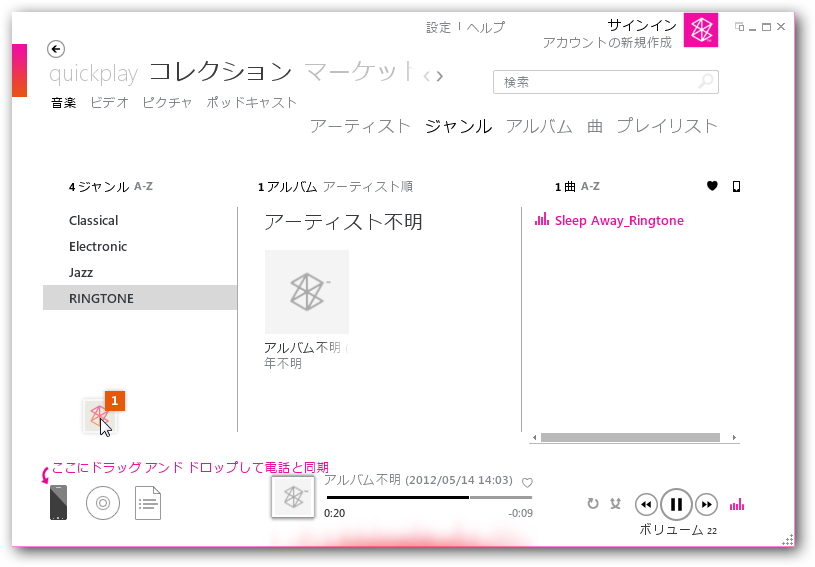This screenshot has height=567, width=815.
Task: Pause the playing track
Action: coord(676,504)
